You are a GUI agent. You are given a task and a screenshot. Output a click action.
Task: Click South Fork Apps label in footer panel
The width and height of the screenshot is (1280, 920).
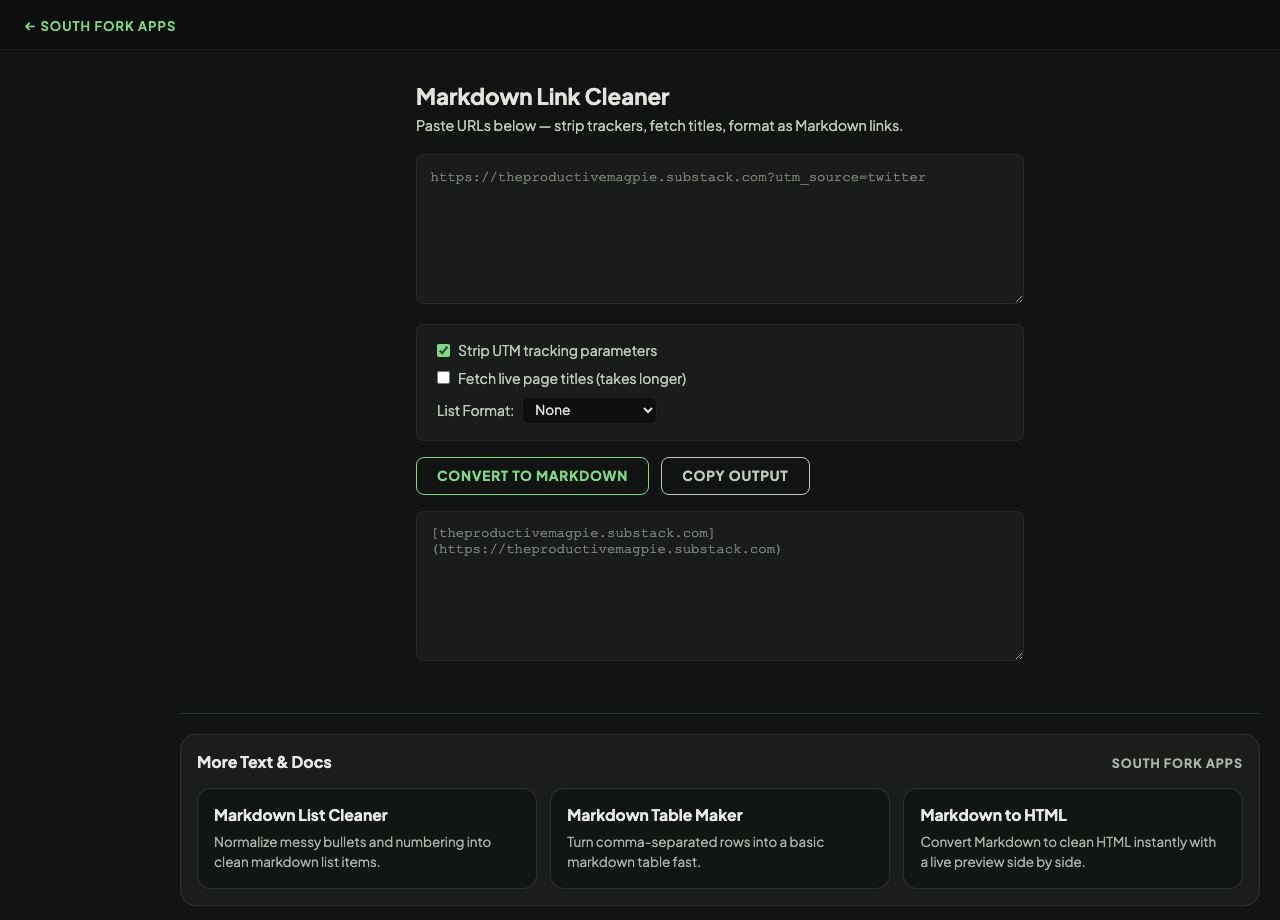(1177, 763)
